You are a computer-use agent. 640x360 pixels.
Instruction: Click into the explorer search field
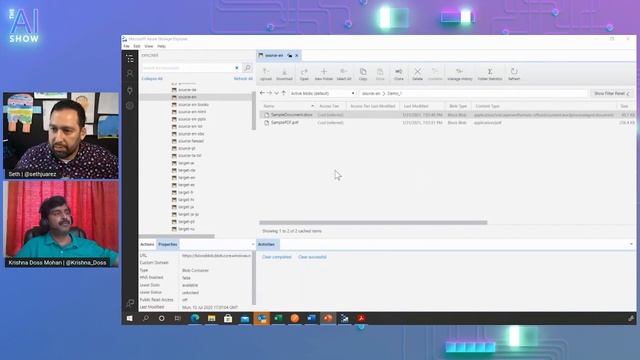pyautogui.click(x=187, y=68)
